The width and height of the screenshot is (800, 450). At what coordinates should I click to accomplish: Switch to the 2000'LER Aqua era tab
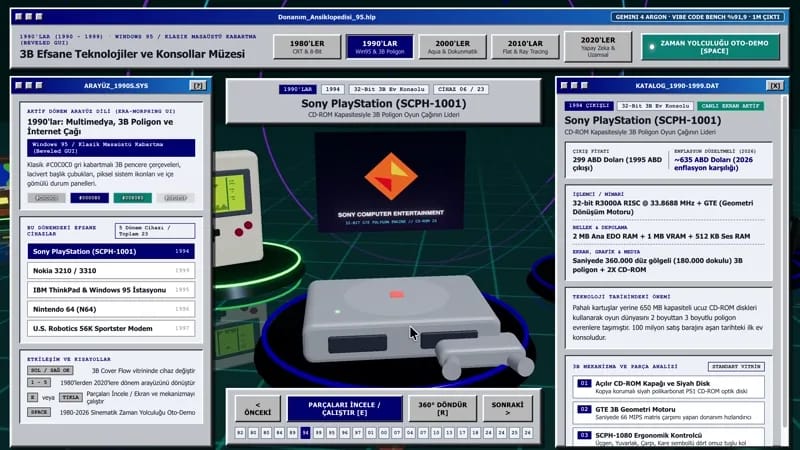click(x=453, y=47)
